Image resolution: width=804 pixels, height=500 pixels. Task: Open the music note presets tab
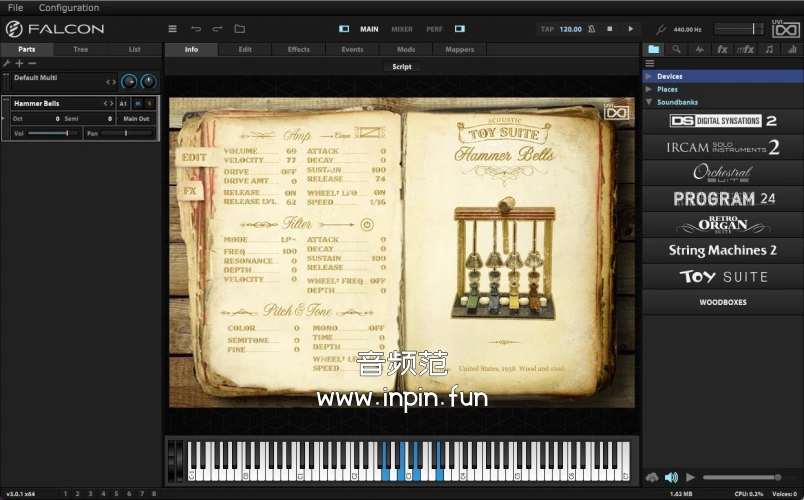click(x=768, y=49)
